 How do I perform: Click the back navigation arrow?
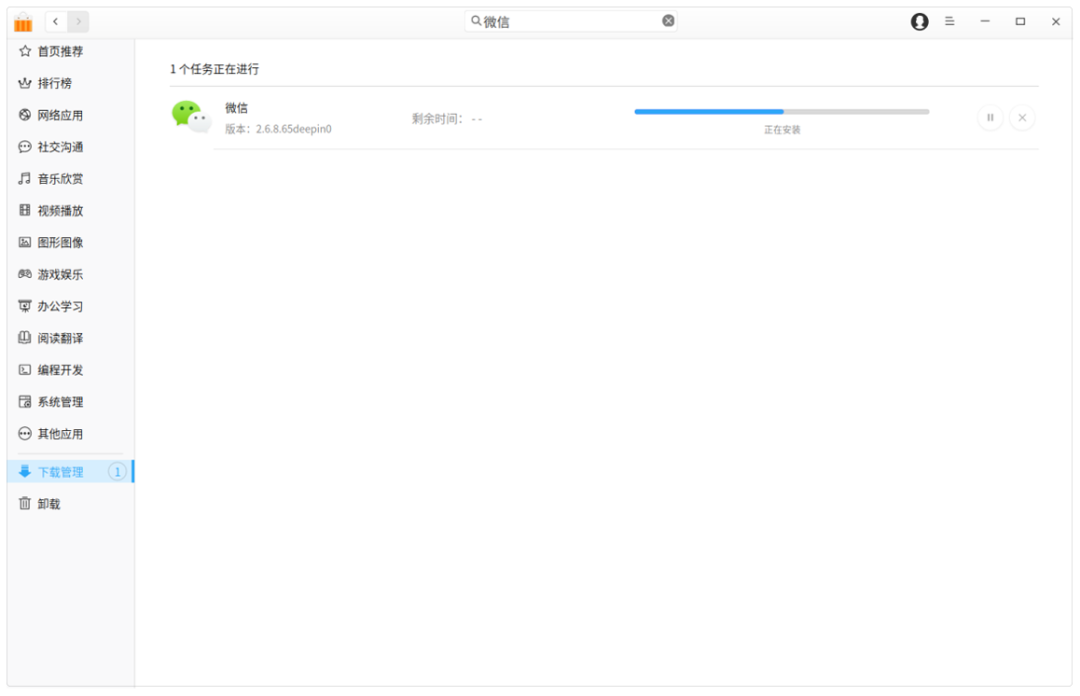56,20
